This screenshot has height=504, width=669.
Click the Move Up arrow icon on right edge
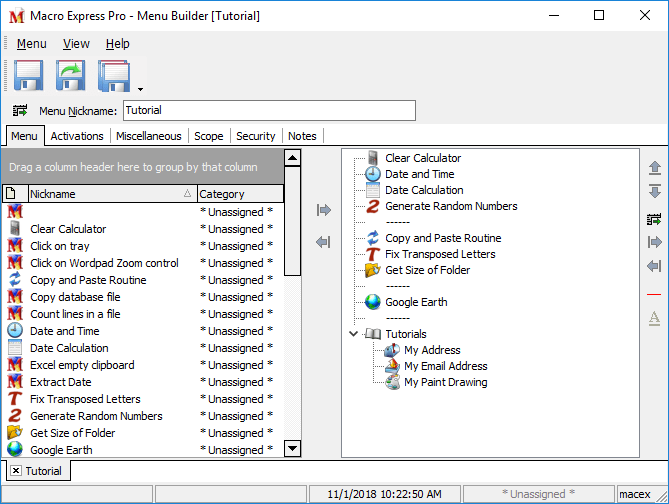tap(654, 168)
